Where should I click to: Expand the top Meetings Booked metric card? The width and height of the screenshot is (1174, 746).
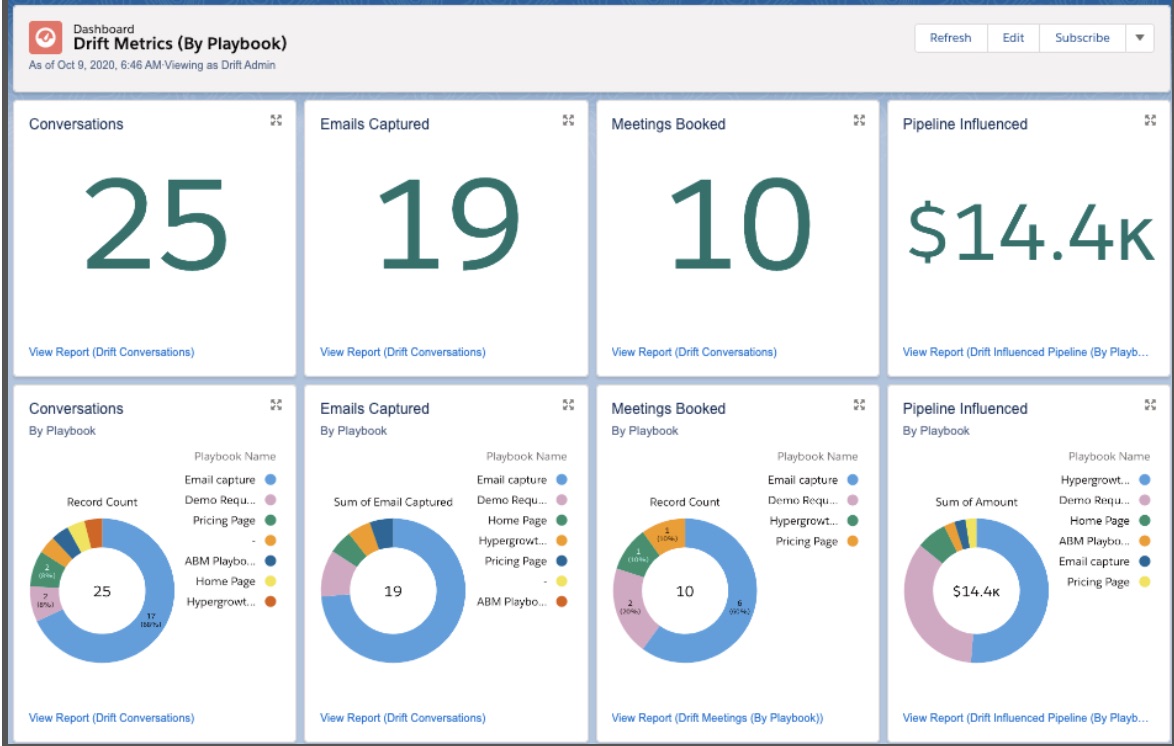859,121
